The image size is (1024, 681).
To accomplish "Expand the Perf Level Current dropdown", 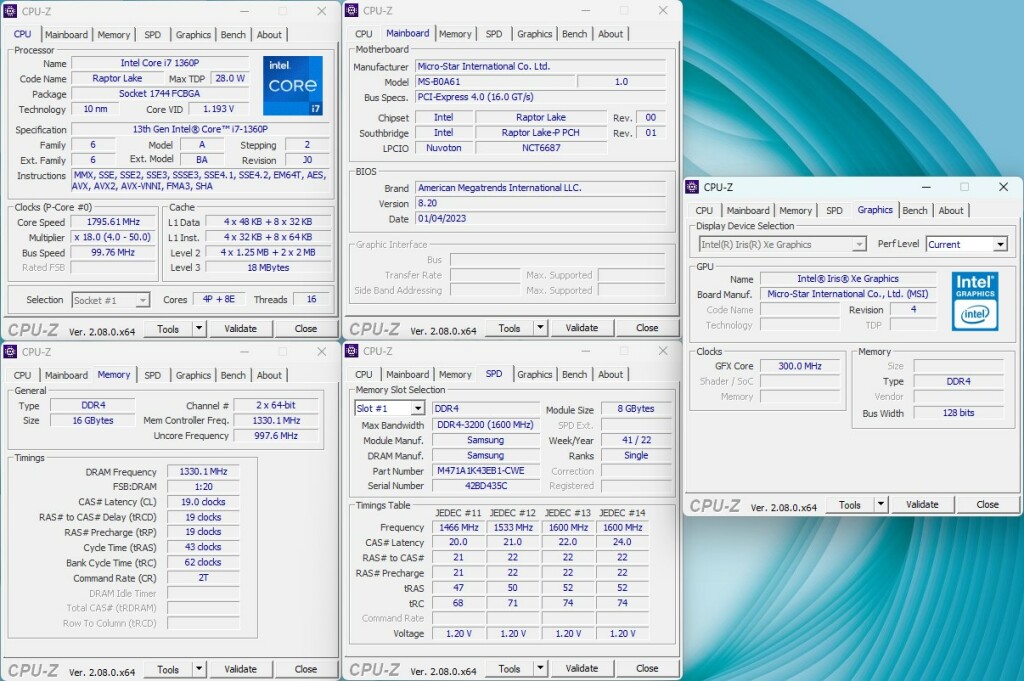I will 1000,244.
